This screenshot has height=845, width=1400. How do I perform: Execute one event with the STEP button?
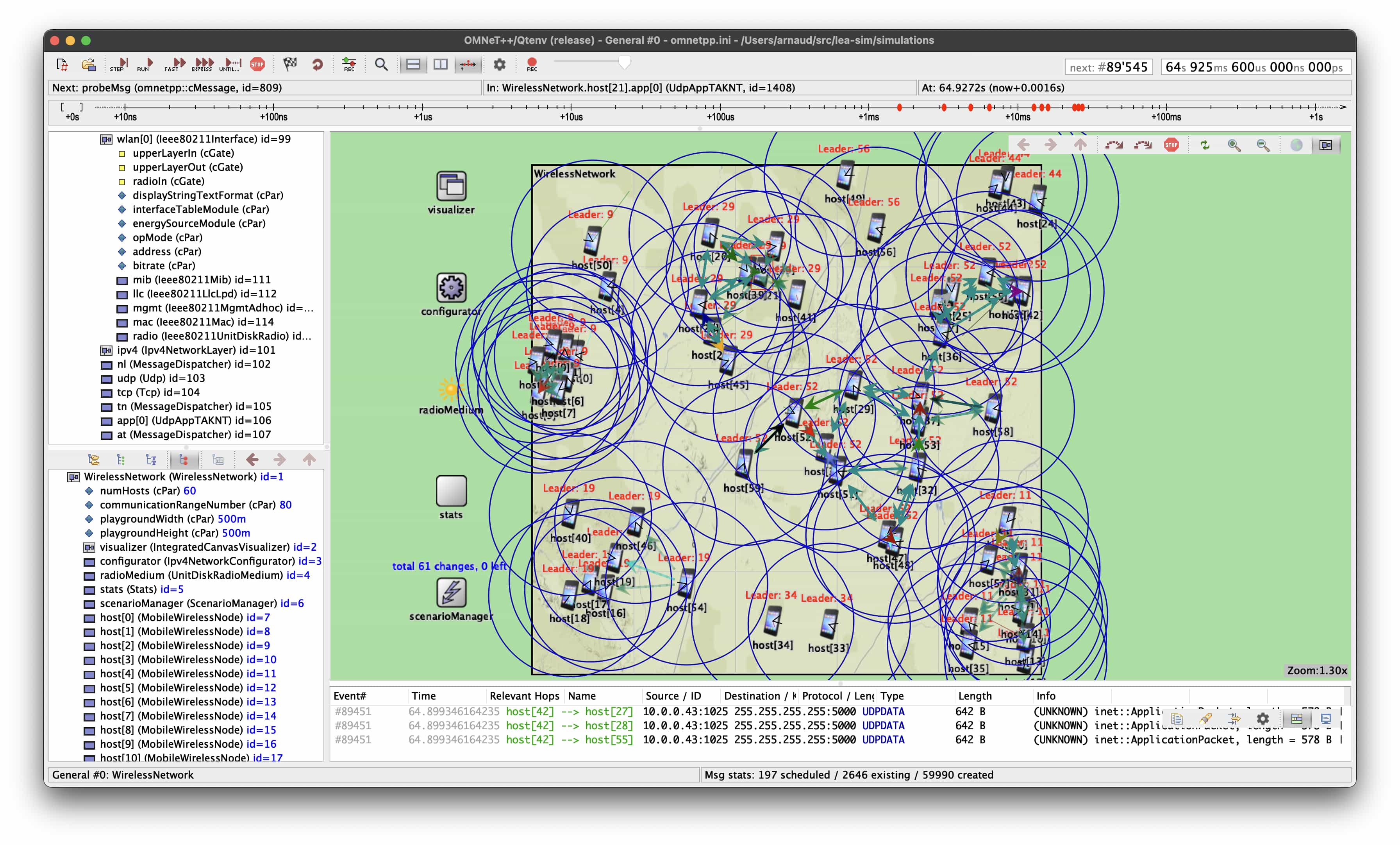tap(119, 65)
